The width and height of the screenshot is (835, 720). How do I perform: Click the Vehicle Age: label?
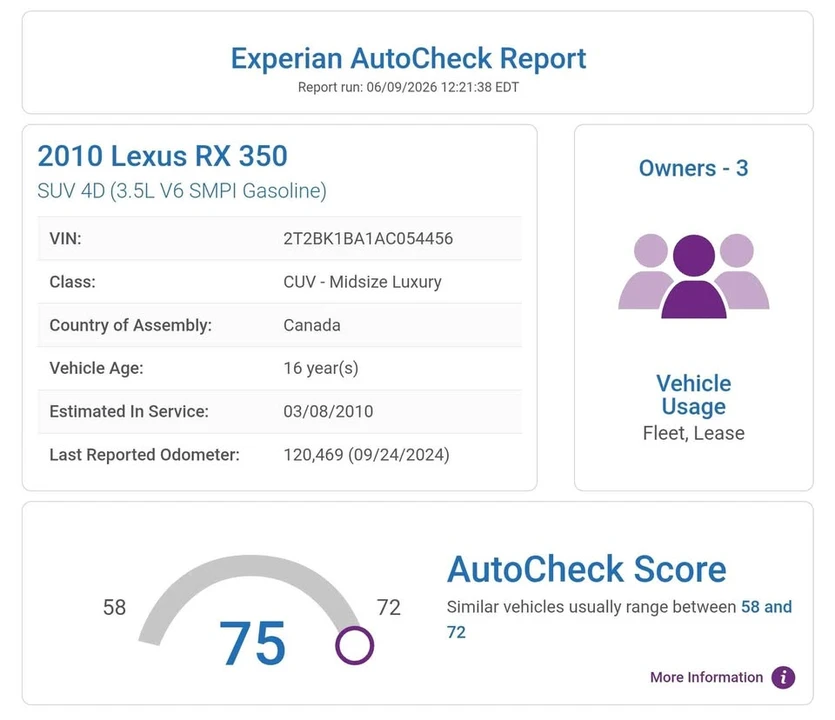point(96,369)
